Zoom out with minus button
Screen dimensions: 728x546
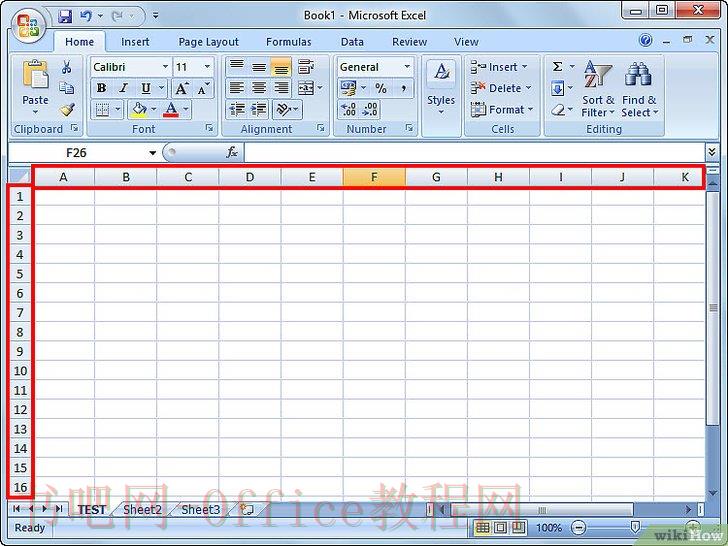578,528
